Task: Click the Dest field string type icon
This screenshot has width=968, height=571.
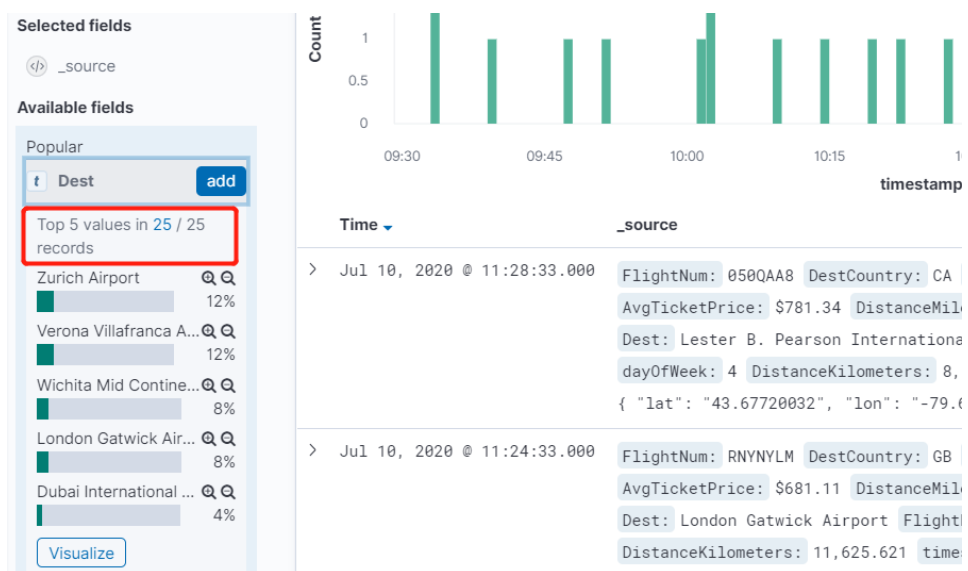Action: pyautogui.click(x=37, y=181)
